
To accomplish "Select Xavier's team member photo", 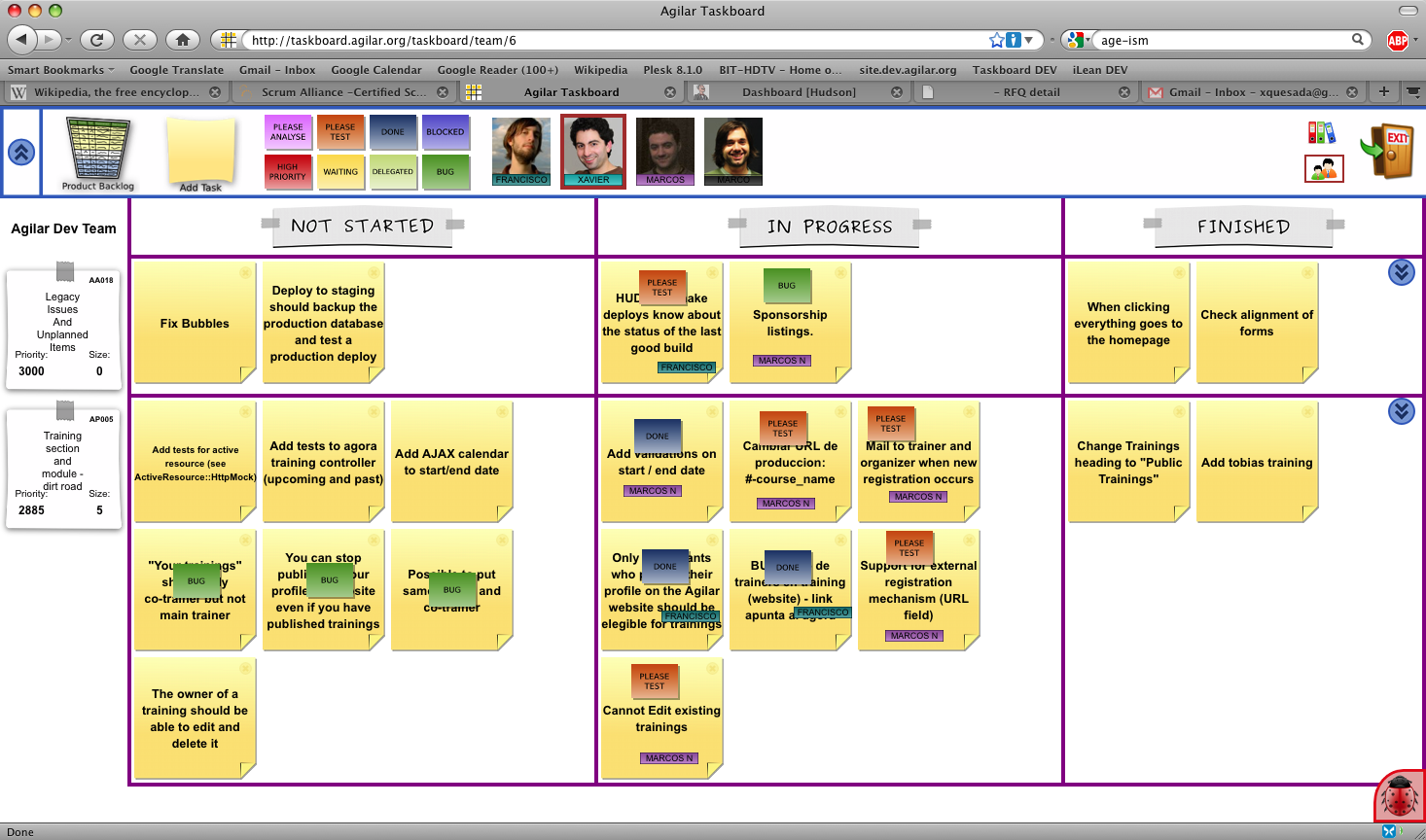I will pyautogui.click(x=592, y=150).
